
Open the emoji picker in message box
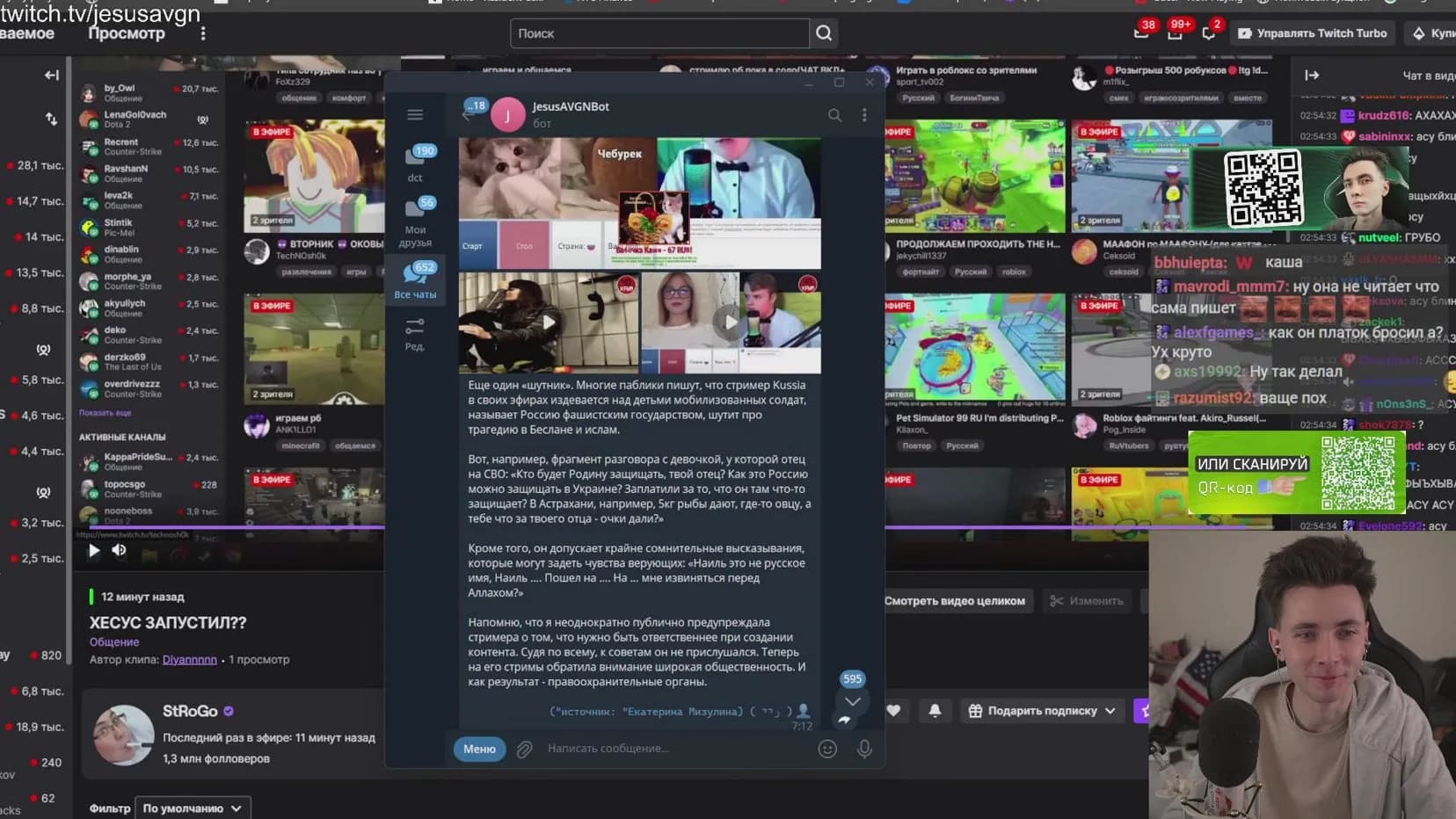point(826,749)
